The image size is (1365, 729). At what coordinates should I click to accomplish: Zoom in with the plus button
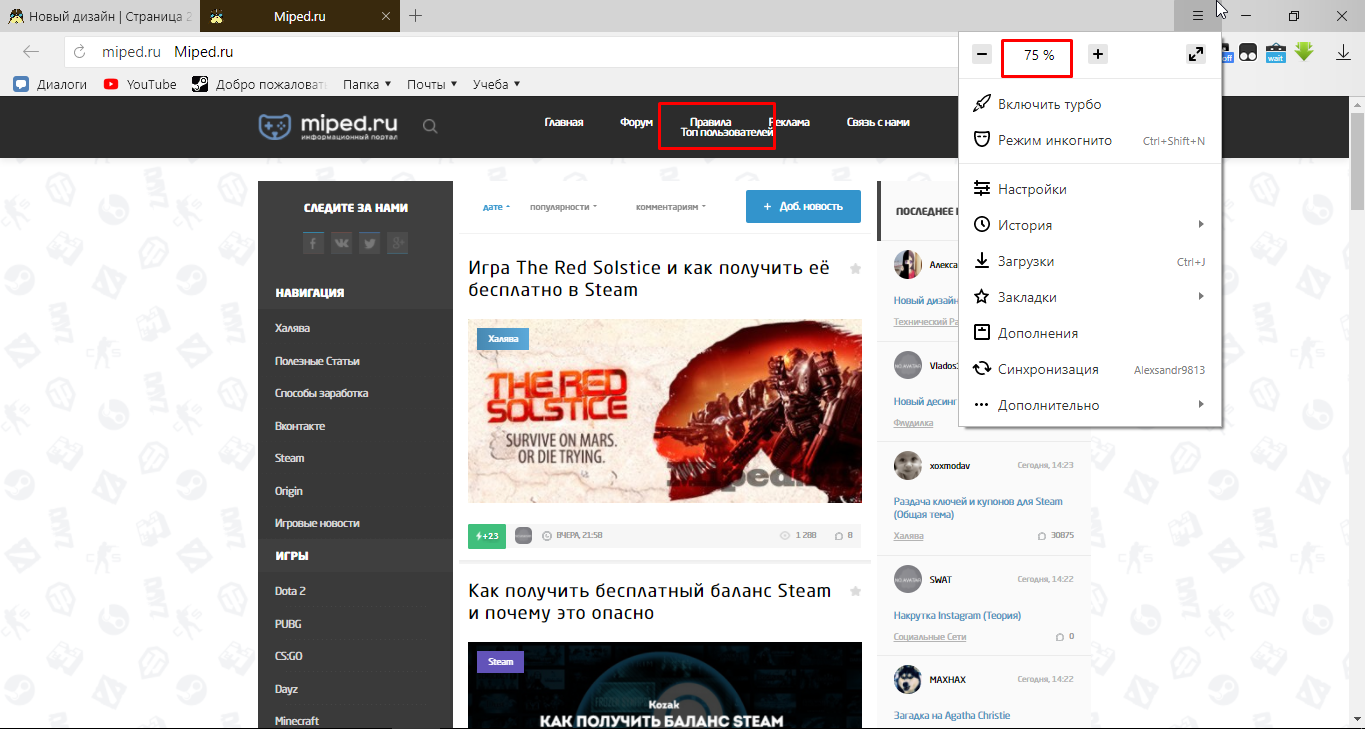pos(1098,55)
